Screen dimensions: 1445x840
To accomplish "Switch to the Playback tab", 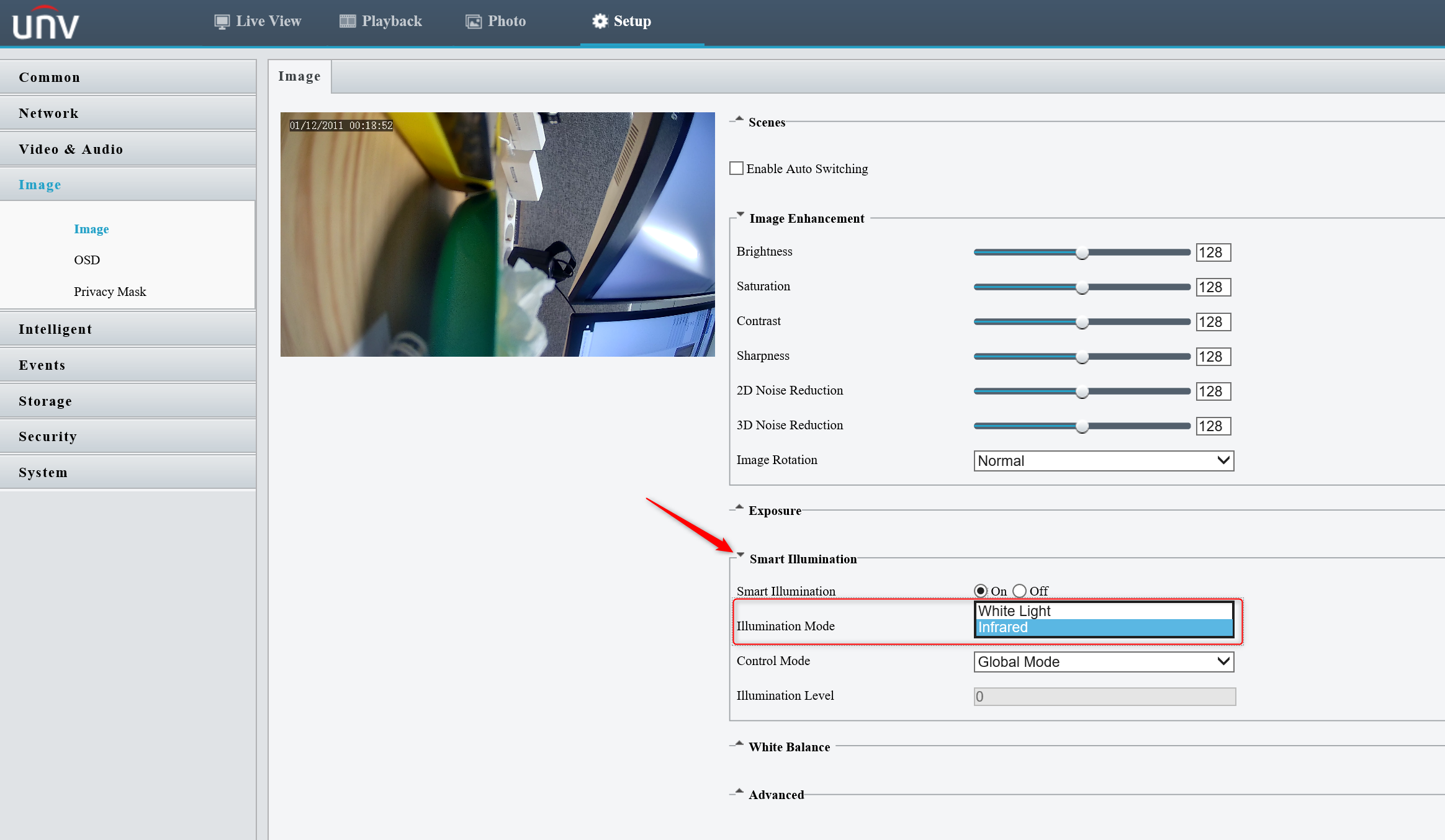I will pyautogui.click(x=380, y=22).
